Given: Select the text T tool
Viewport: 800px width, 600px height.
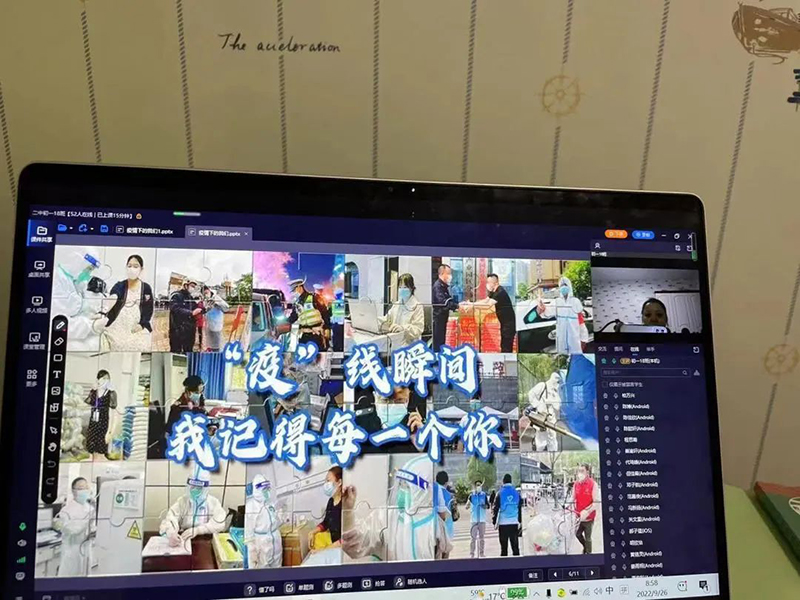Looking at the screenshot, I should pos(57,374).
